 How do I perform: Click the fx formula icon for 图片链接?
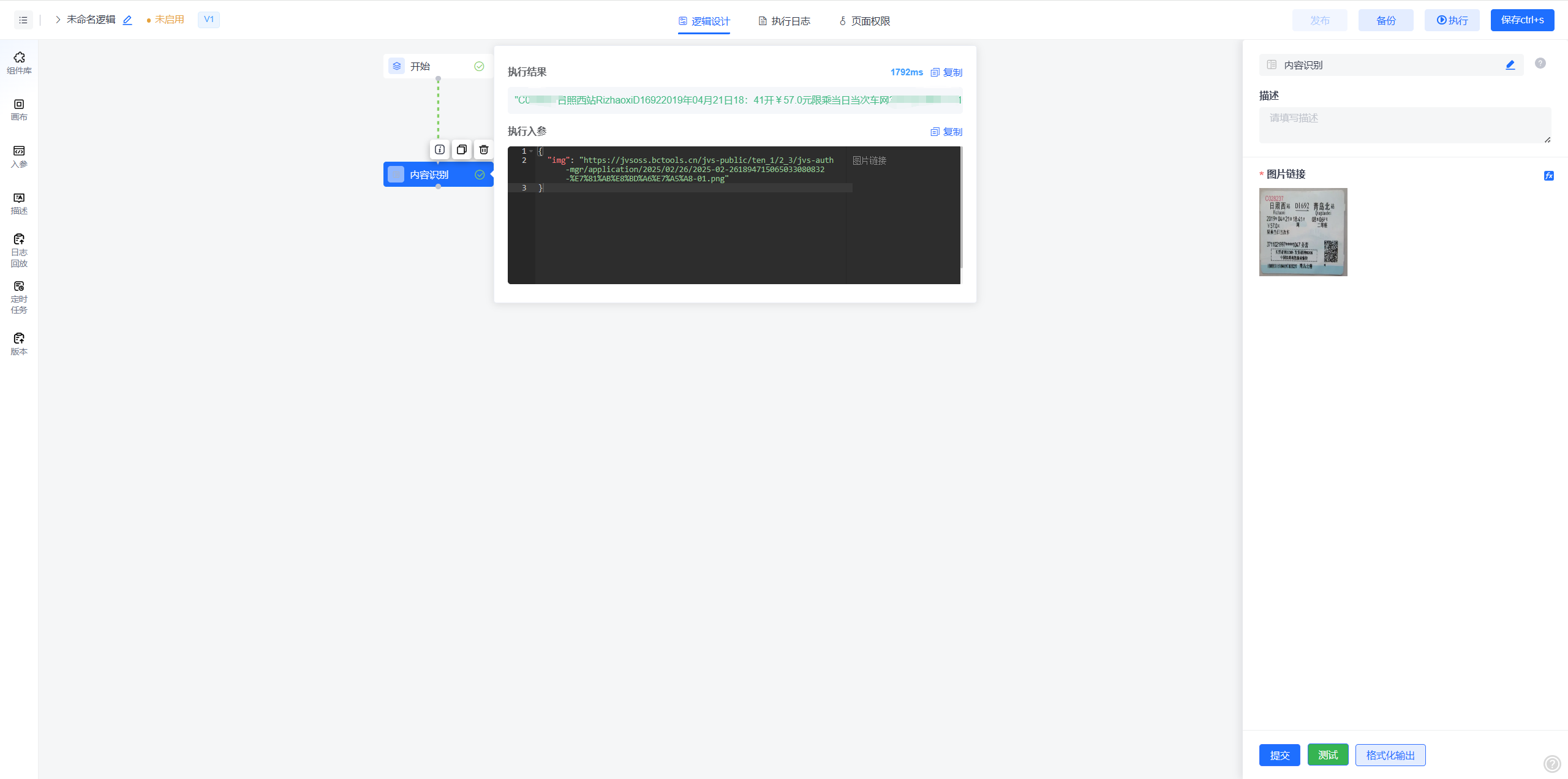(1548, 176)
